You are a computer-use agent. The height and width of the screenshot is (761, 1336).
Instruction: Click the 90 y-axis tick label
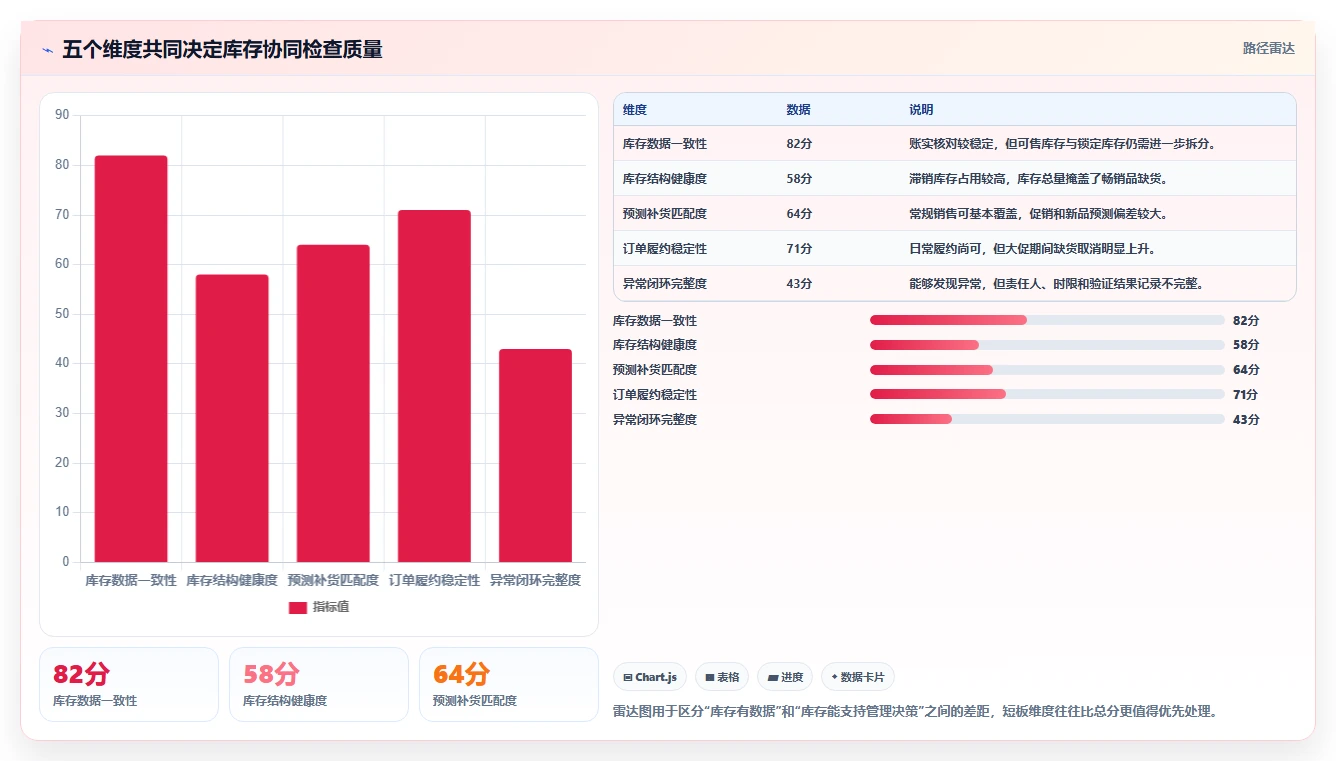click(x=62, y=115)
